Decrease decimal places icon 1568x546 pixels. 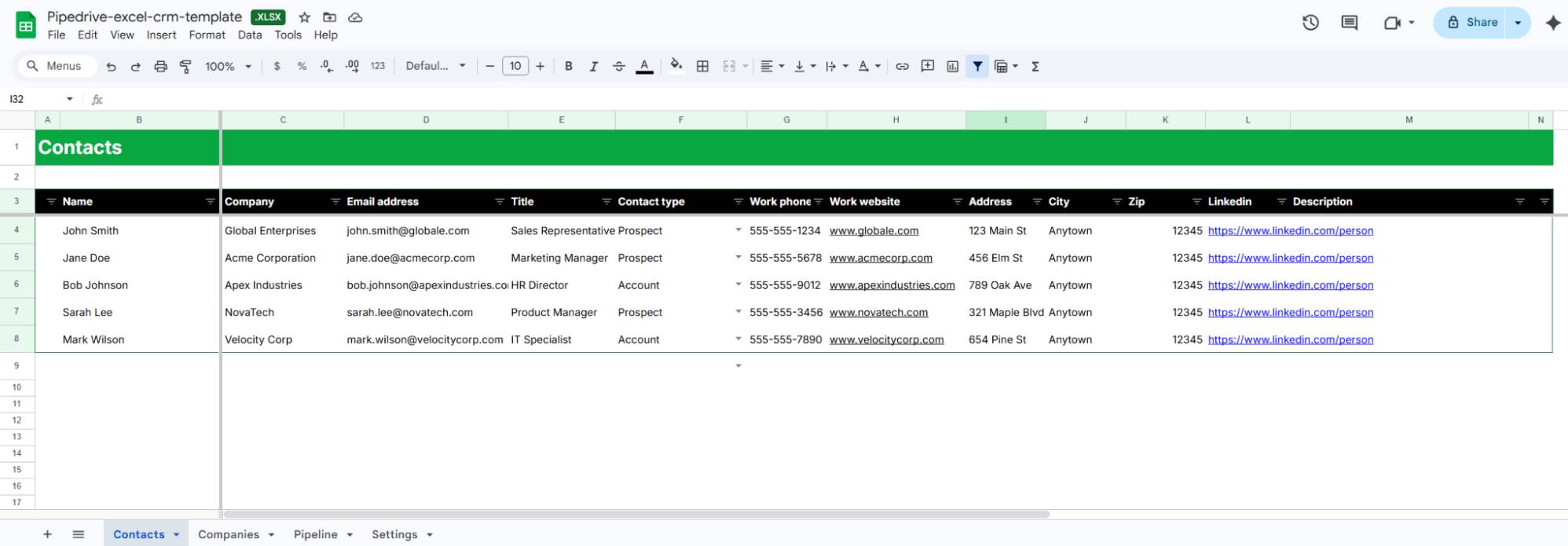327,67
